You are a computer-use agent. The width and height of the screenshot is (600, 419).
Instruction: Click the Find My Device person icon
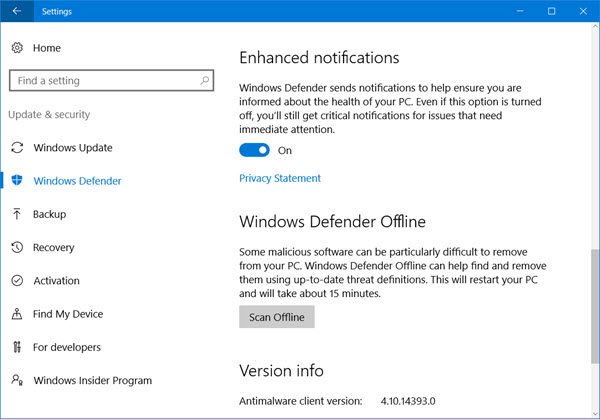pyautogui.click(x=17, y=314)
